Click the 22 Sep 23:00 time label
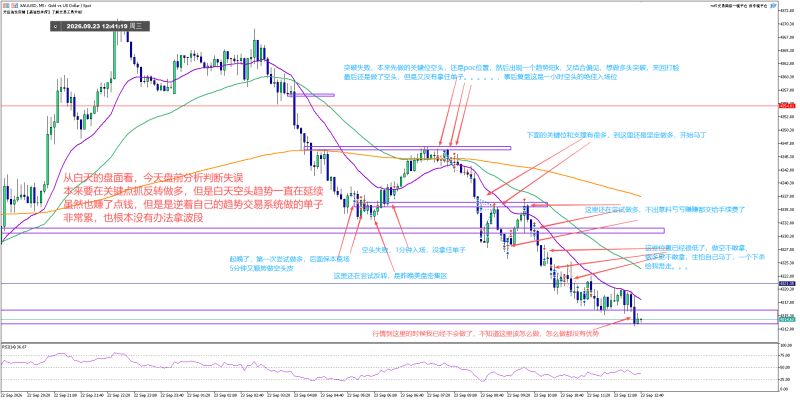Screen dimensions: 800x400 (145, 395)
